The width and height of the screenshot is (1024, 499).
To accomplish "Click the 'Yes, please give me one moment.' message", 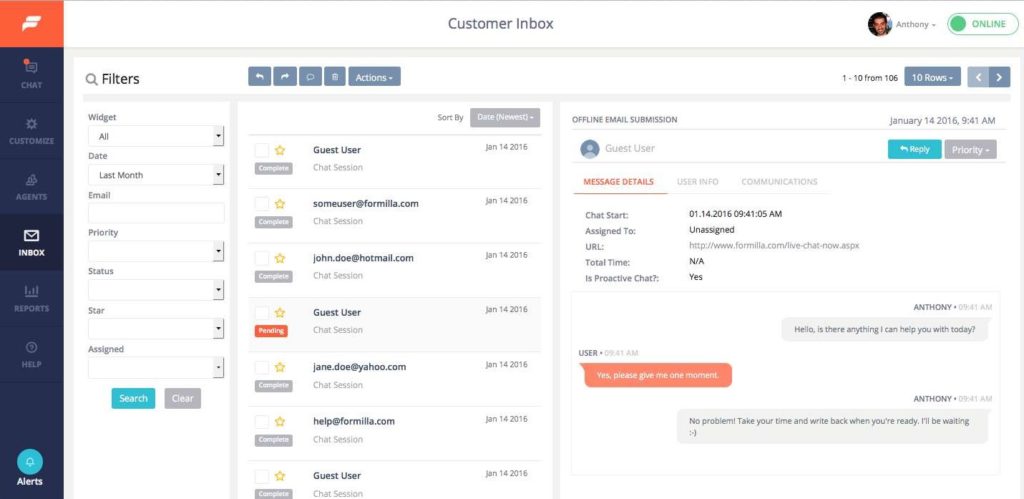I will pos(658,375).
